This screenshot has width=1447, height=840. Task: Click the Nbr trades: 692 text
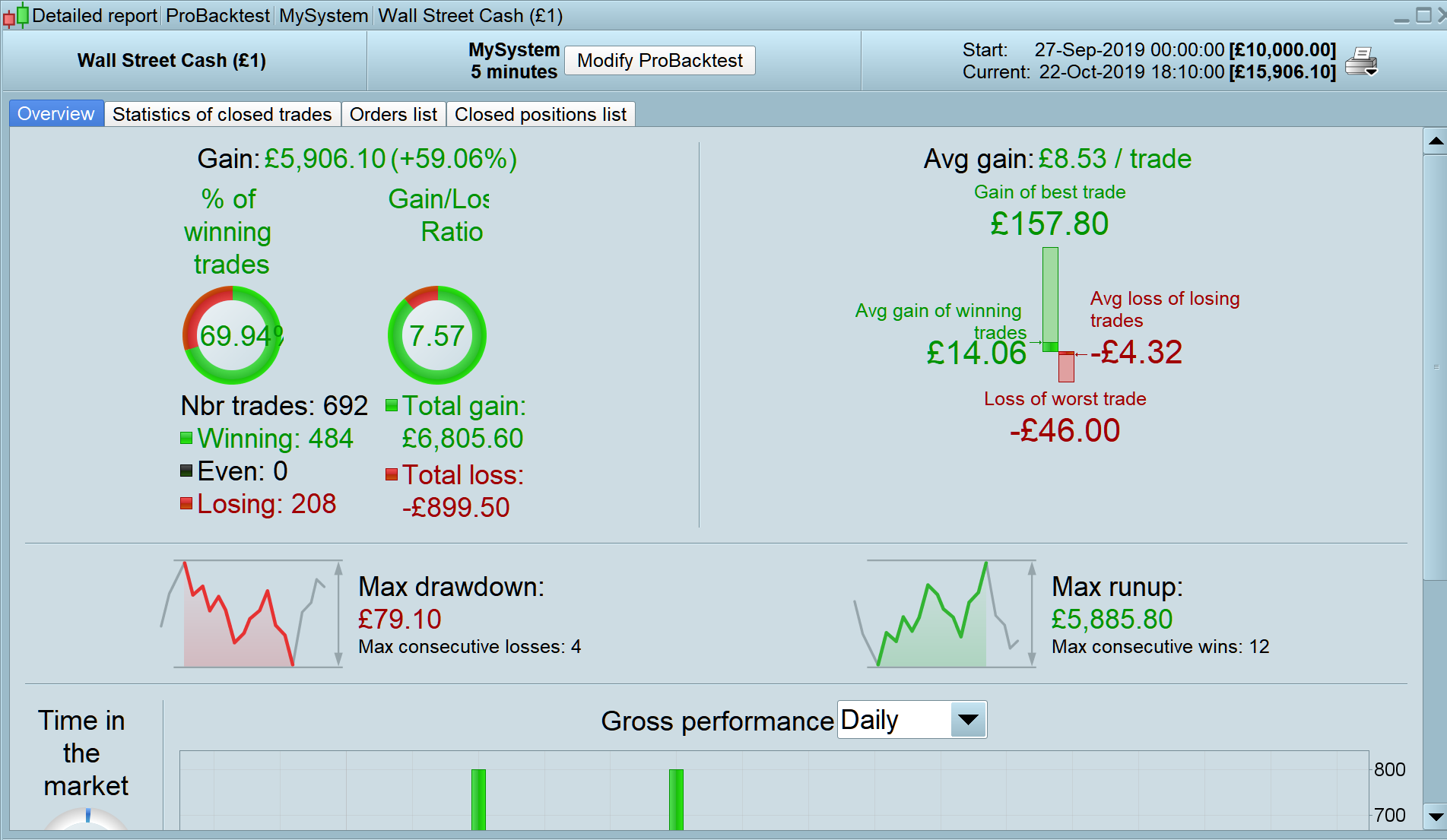click(x=274, y=406)
